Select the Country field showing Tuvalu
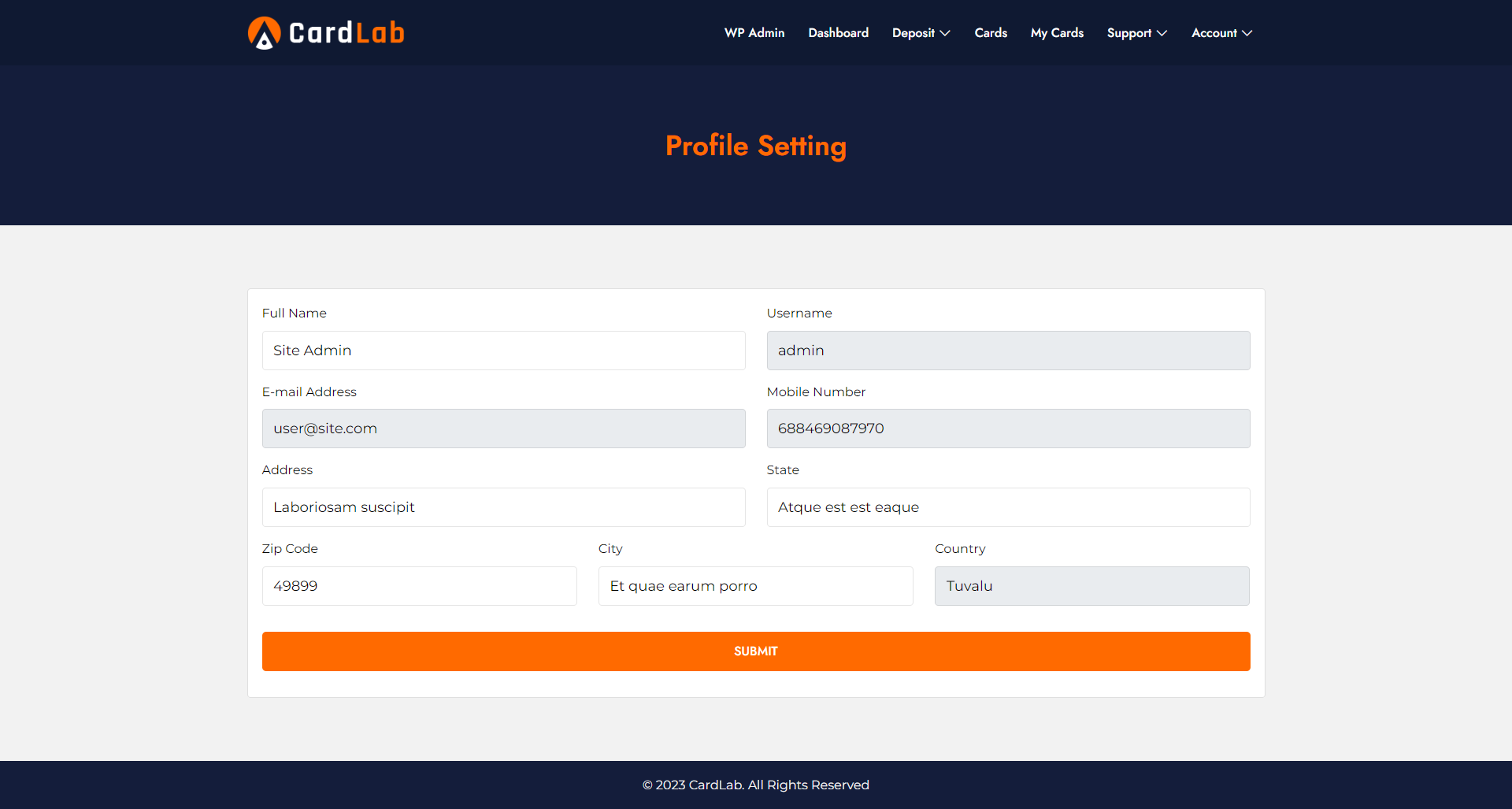Screen dimensions: 1512x809 click(1091, 585)
